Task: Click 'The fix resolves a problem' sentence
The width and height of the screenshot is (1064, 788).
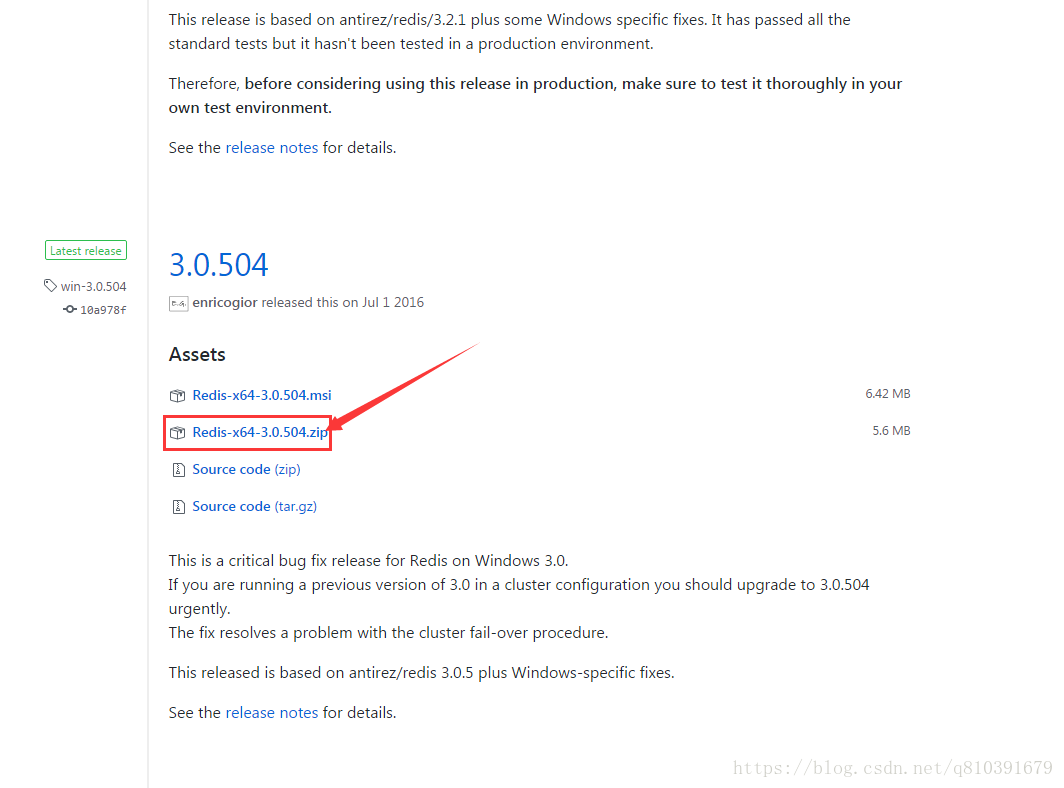Action: pyautogui.click(x=388, y=633)
